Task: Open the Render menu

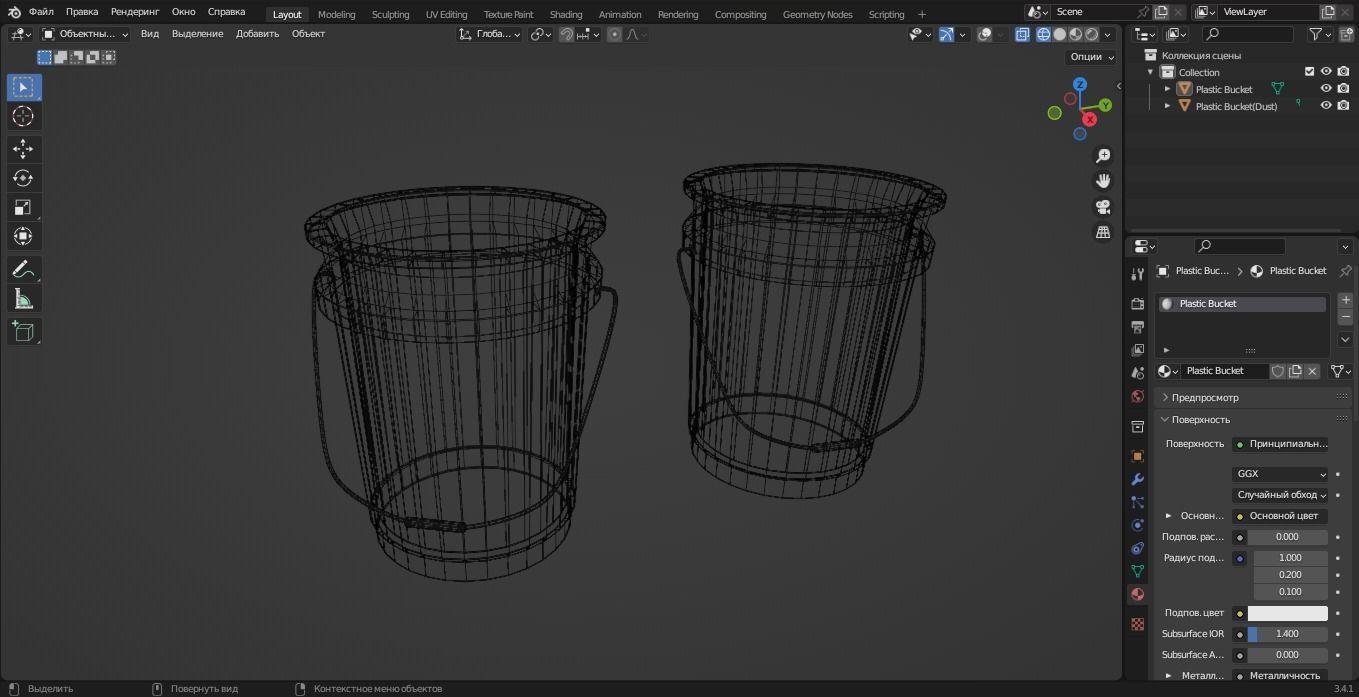Action: click(x=135, y=12)
